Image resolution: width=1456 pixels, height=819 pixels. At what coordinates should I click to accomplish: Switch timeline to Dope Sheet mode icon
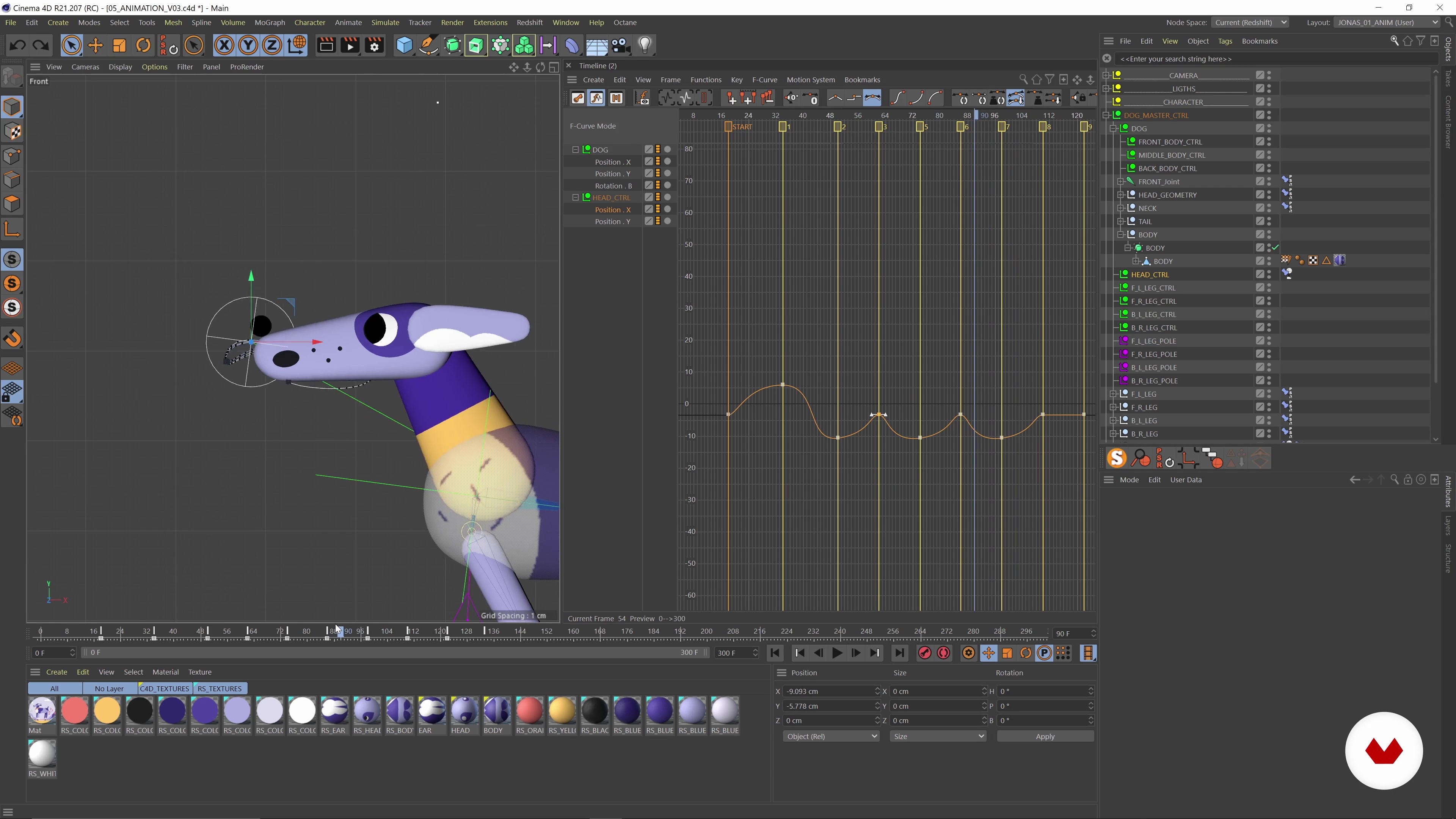pos(577,98)
